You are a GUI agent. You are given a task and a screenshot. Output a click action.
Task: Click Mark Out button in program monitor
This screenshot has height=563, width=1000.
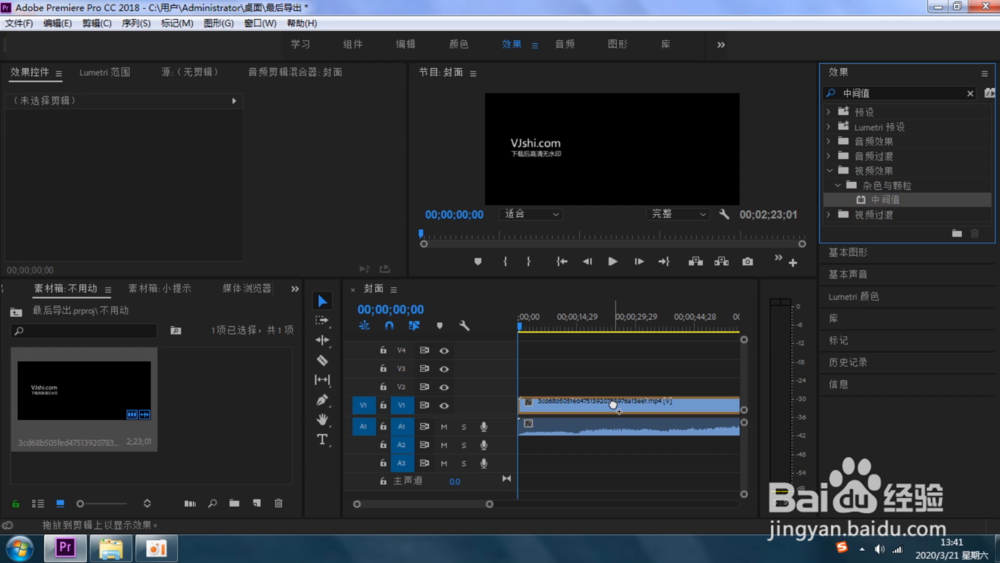click(x=528, y=261)
